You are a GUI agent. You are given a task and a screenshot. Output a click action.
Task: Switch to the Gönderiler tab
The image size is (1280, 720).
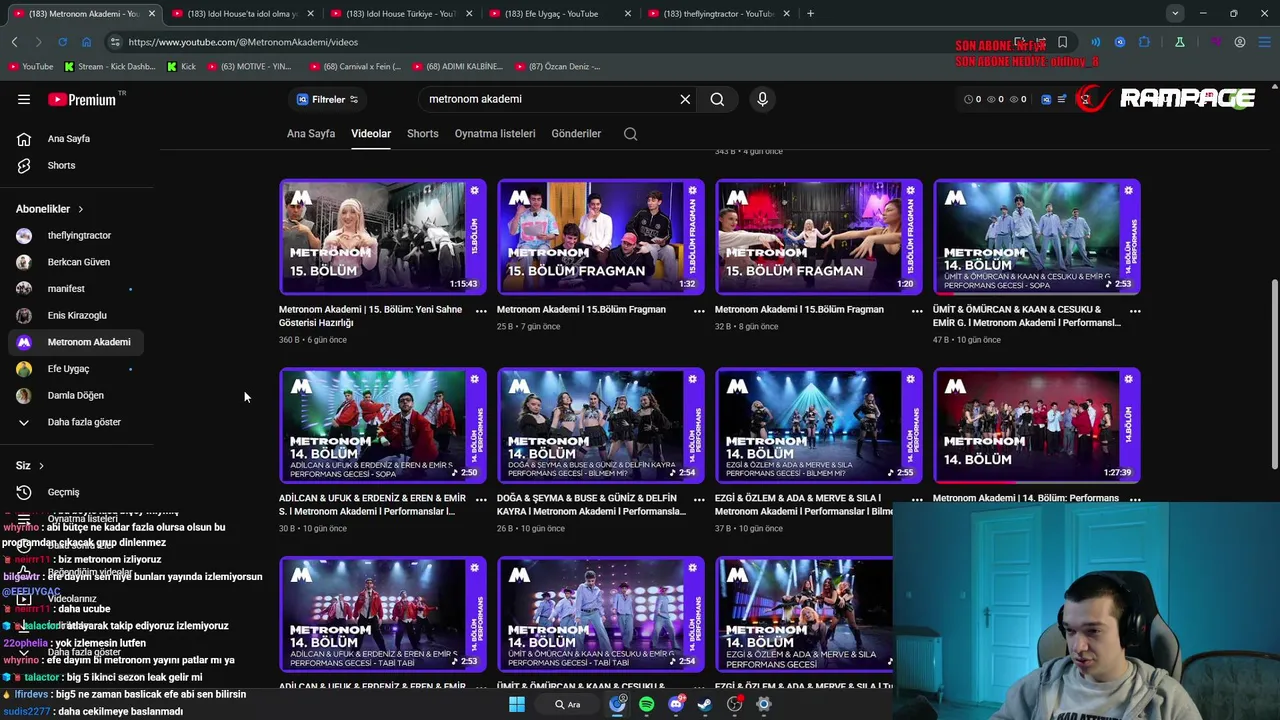click(x=576, y=133)
